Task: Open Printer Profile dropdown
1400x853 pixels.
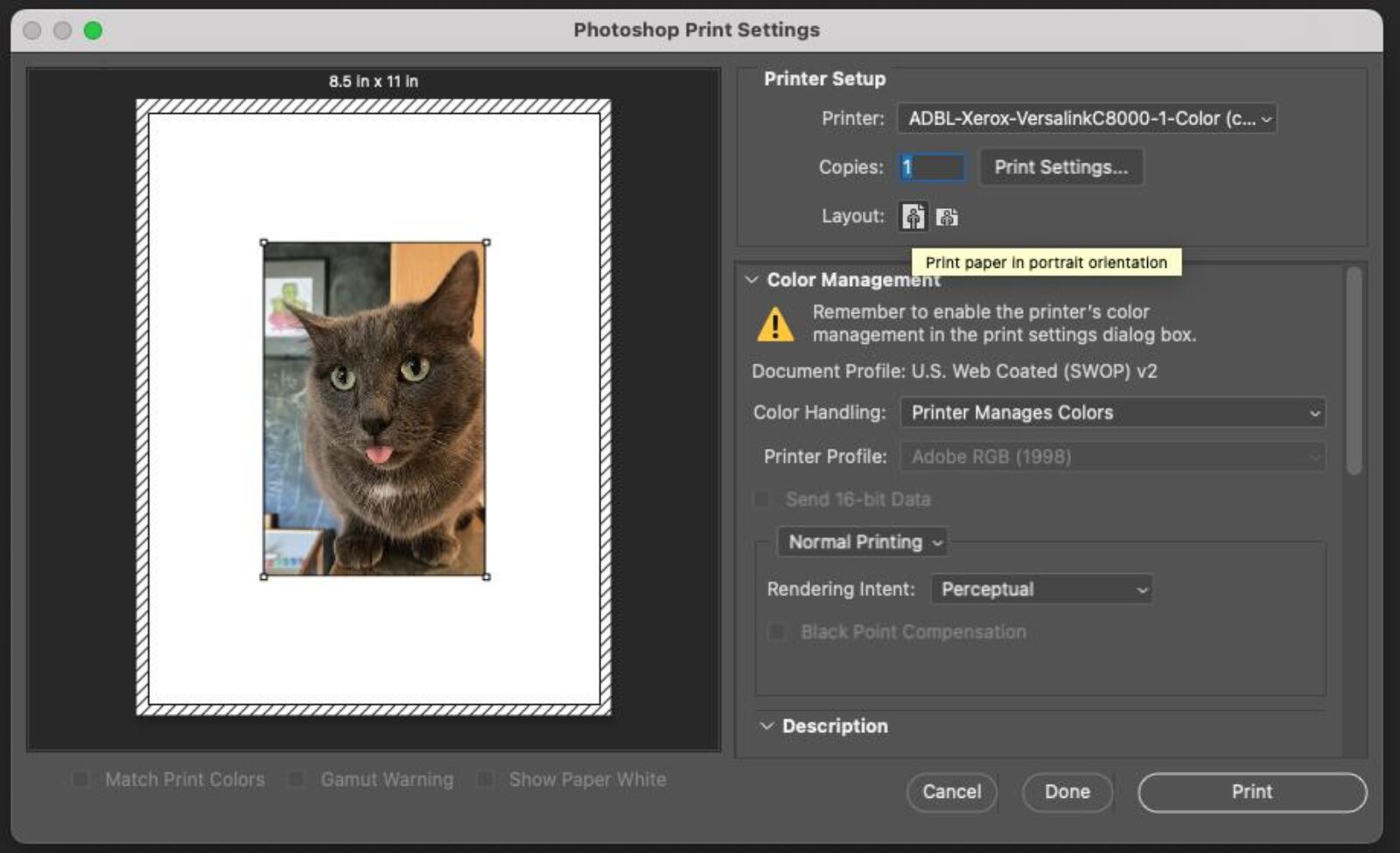Action: [1112, 457]
